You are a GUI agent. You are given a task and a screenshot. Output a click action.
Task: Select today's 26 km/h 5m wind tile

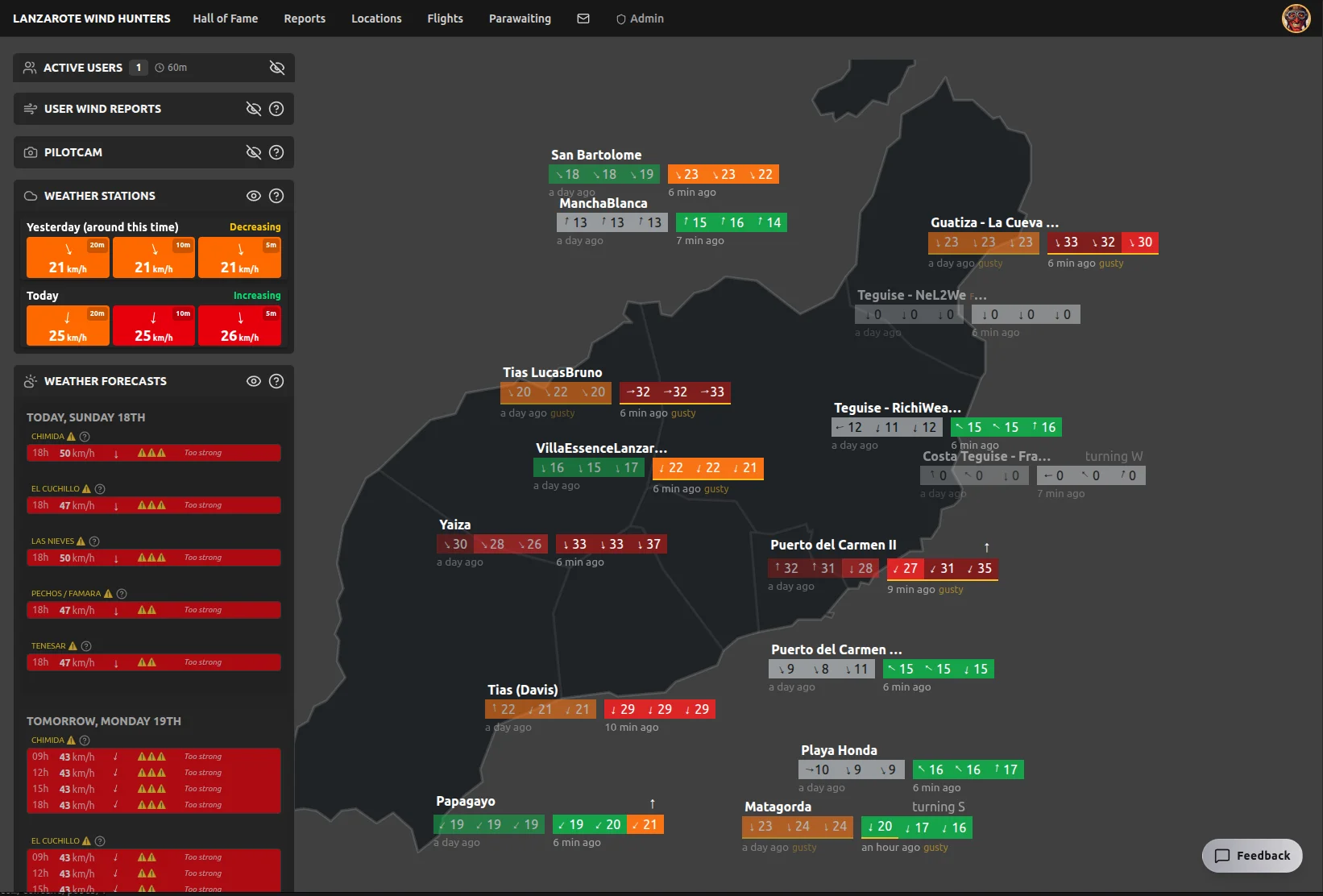point(239,326)
